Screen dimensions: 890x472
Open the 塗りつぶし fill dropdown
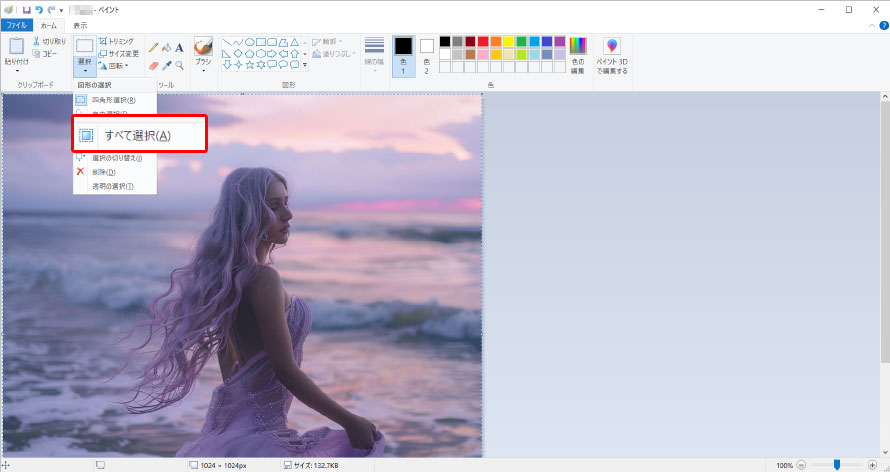coord(334,54)
